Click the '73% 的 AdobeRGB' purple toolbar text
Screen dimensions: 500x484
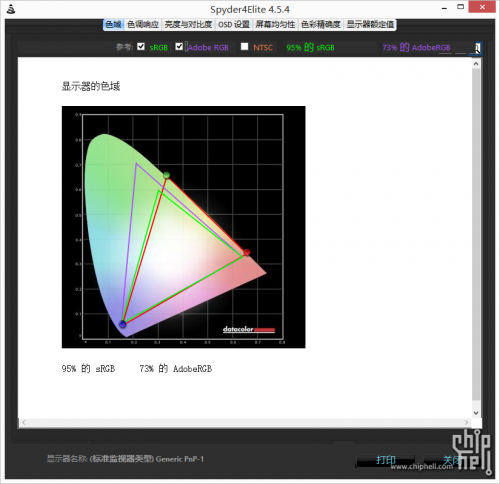coord(416,47)
